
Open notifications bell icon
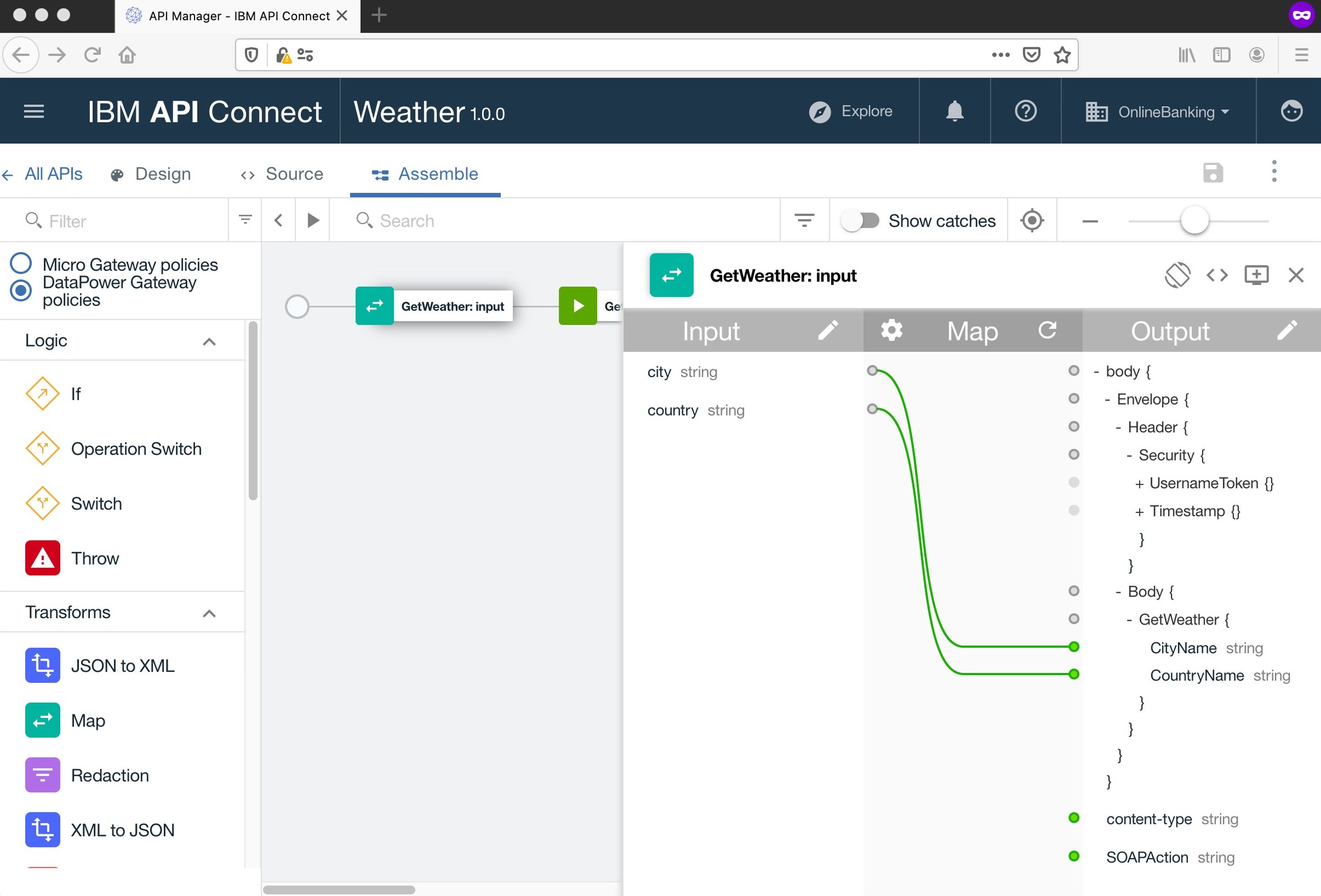click(x=954, y=111)
